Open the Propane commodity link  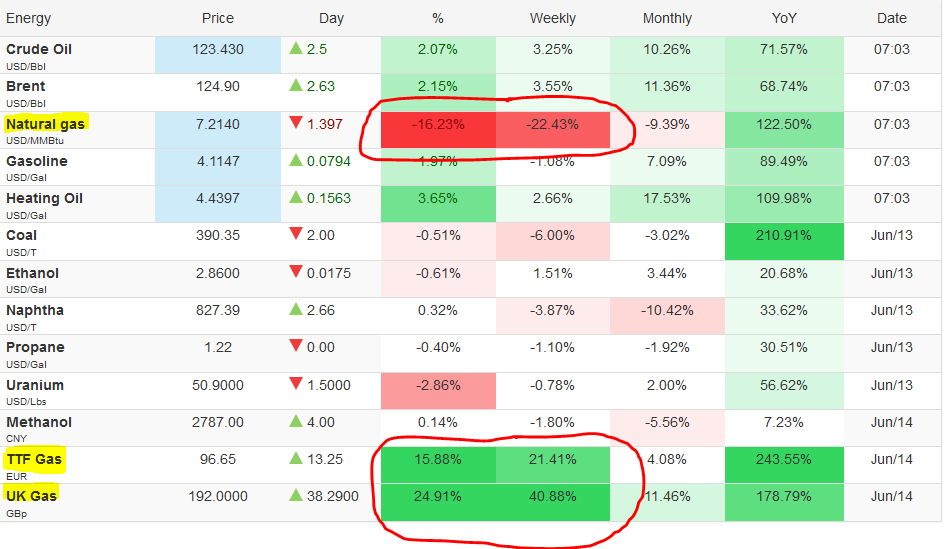(35, 348)
